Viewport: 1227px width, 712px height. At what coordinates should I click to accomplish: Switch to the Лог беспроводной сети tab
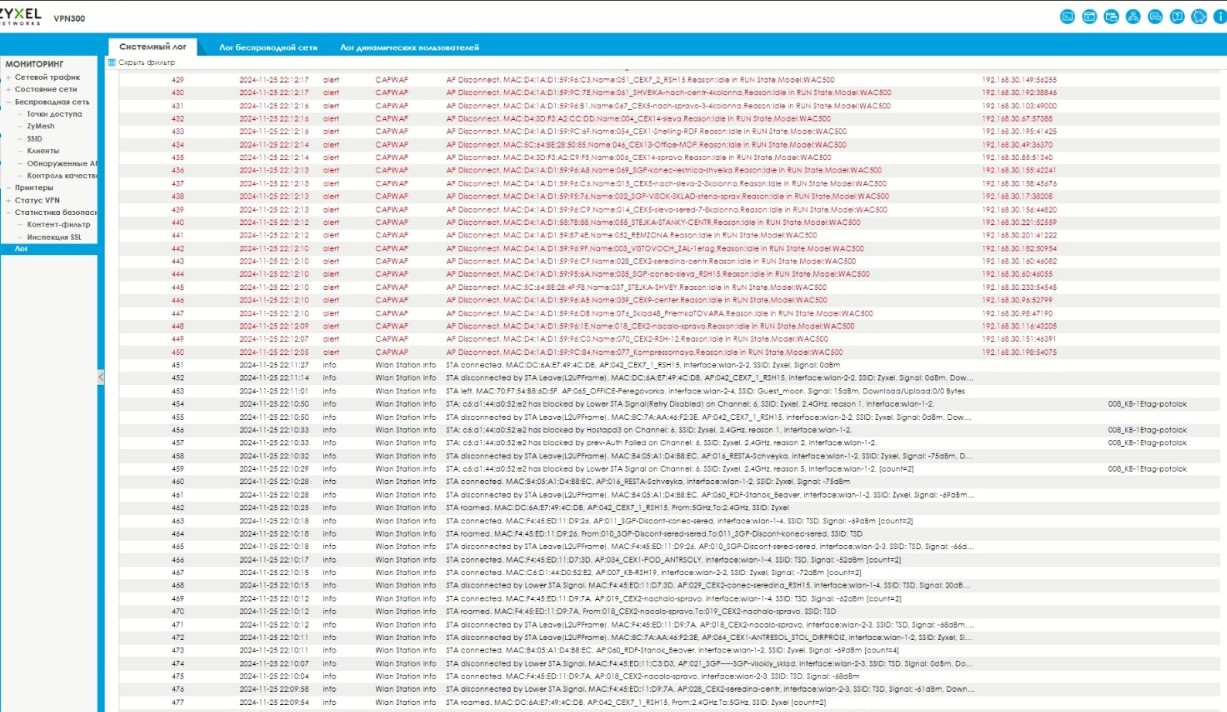[x=268, y=47]
